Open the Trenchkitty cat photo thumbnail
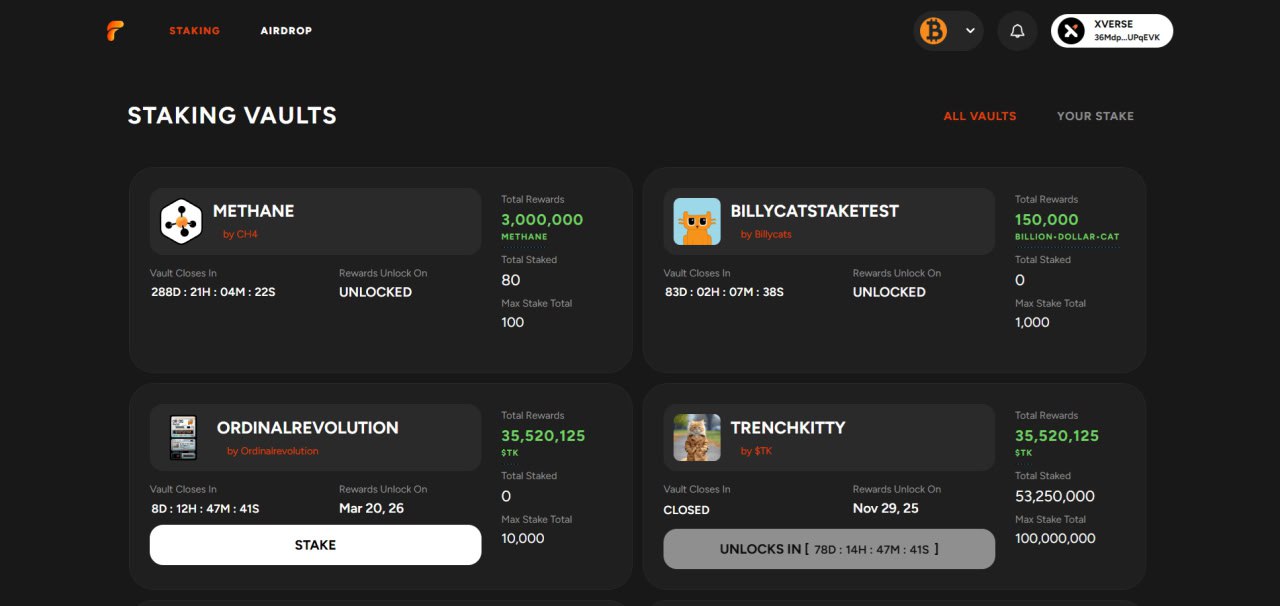 [697, 437]
